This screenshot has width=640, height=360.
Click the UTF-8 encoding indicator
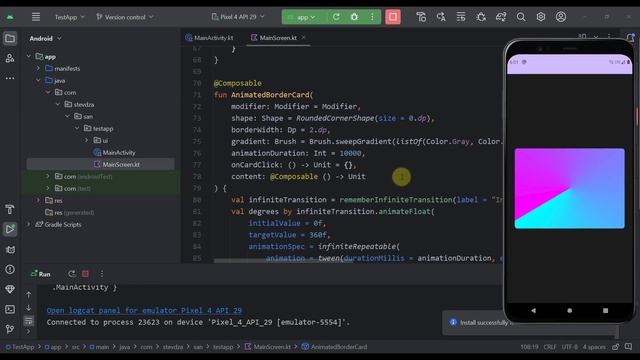pos(569,347)
